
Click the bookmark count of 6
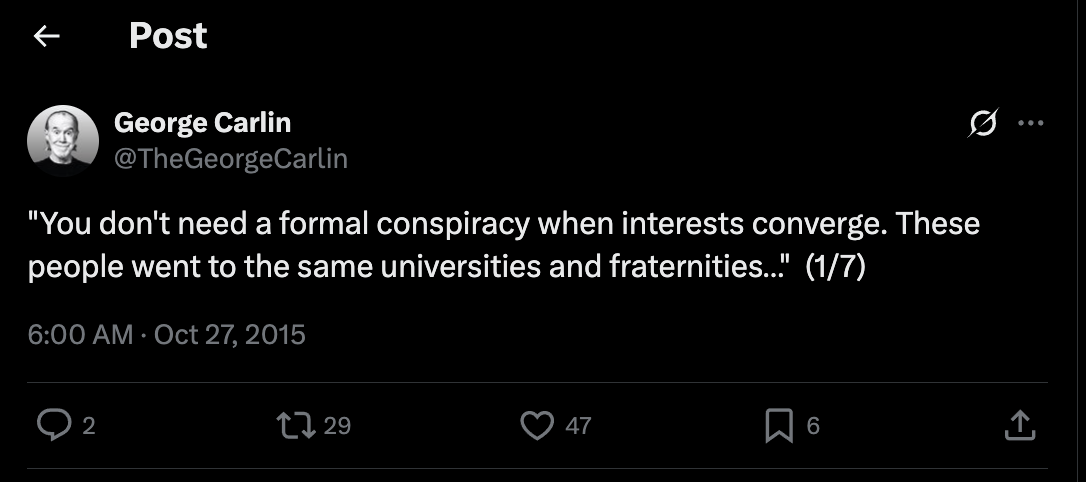(813, 426)
